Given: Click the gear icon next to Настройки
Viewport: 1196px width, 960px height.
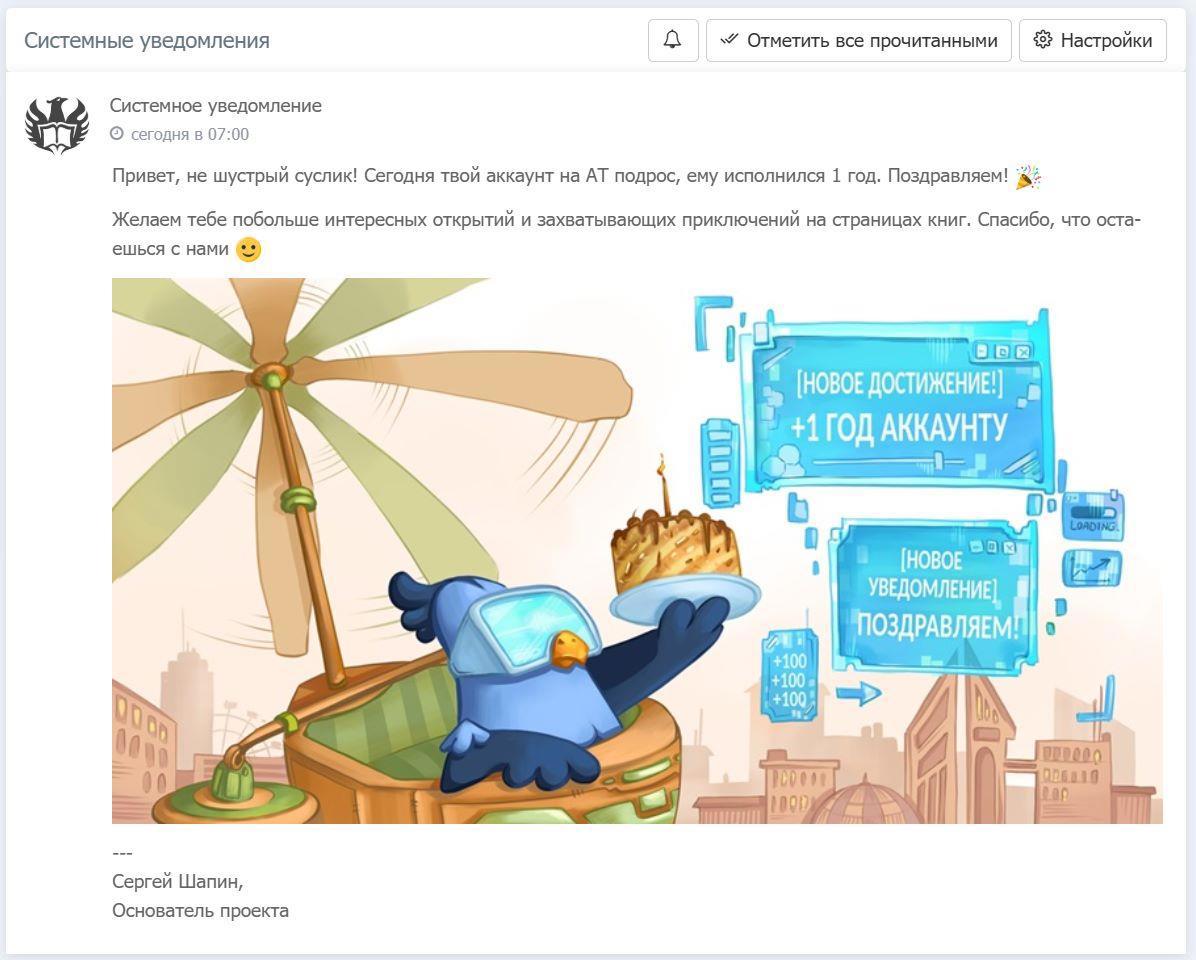Looking at the screenshot, I should [1043, 40].
